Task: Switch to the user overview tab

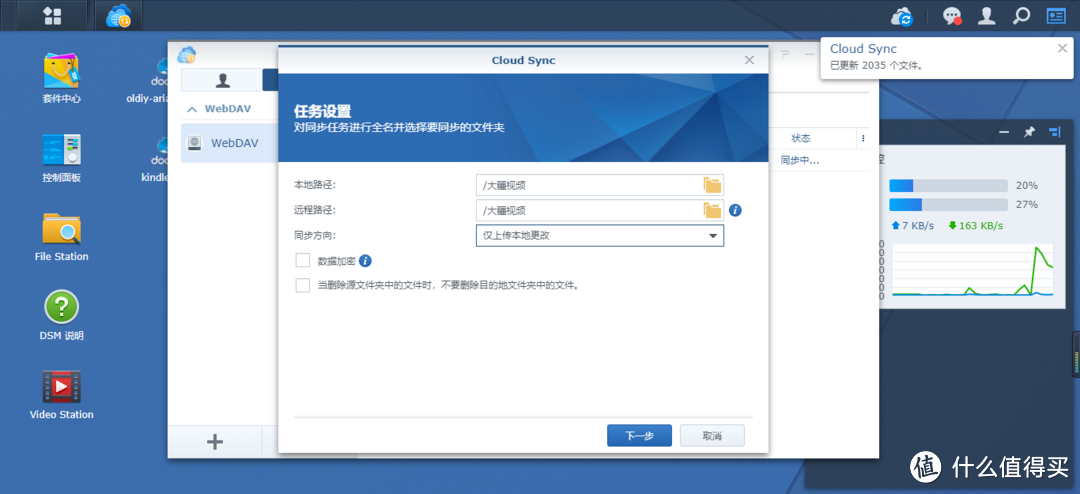Action: (x=222, y=81)
